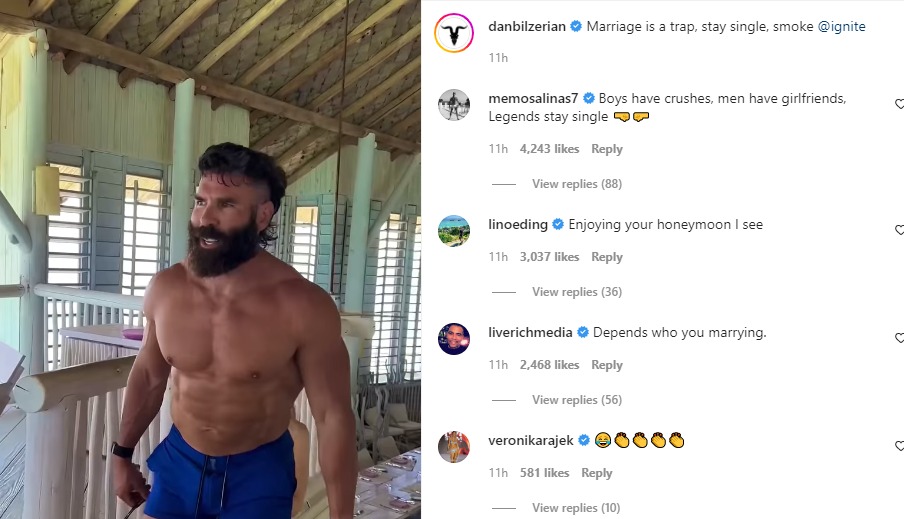This screenshot has height=519, width=904.
Task: Click danbilzerian's profile avatar
Action: [453, 35]
